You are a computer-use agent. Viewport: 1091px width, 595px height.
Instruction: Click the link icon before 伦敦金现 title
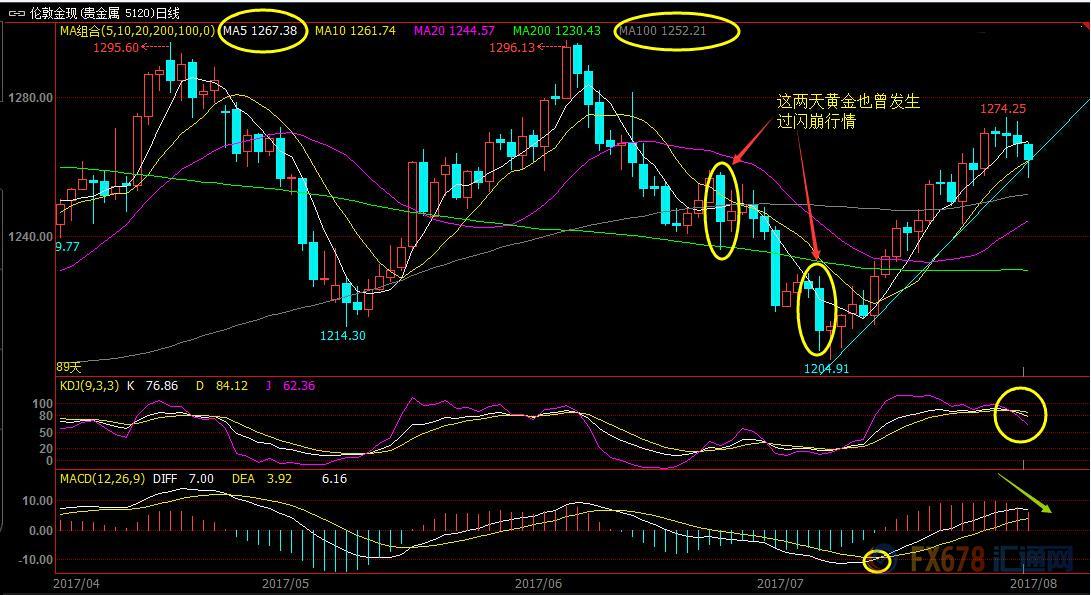coord(16,13)
